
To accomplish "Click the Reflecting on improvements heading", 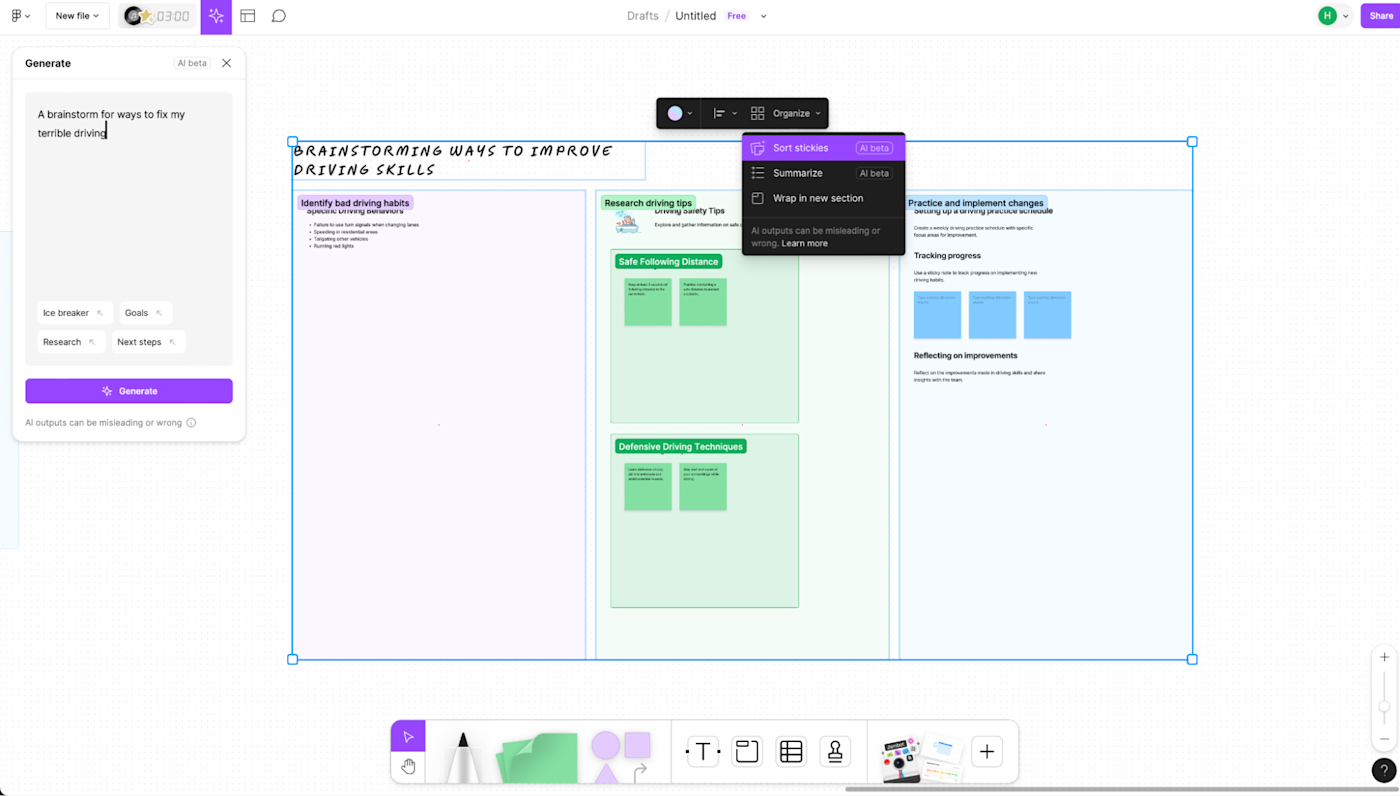I will coord(965,355).
